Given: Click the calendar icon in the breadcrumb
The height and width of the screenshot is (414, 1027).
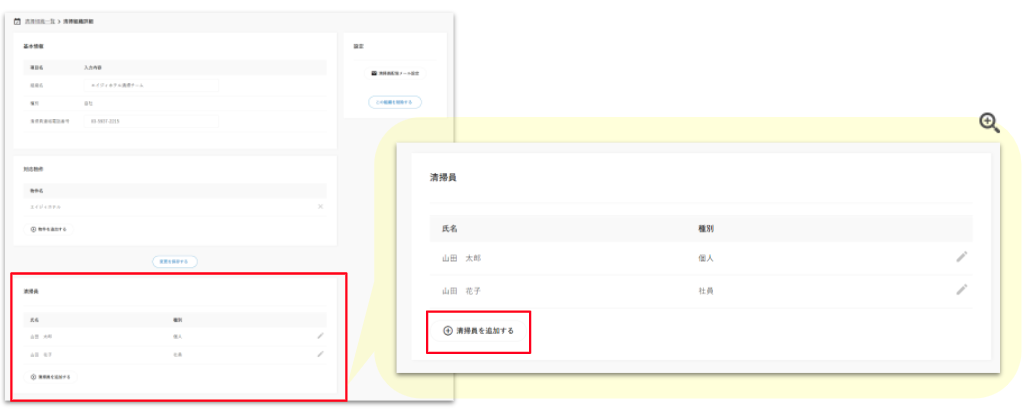Looking at the screenshot, I should [x=17, y=20].
